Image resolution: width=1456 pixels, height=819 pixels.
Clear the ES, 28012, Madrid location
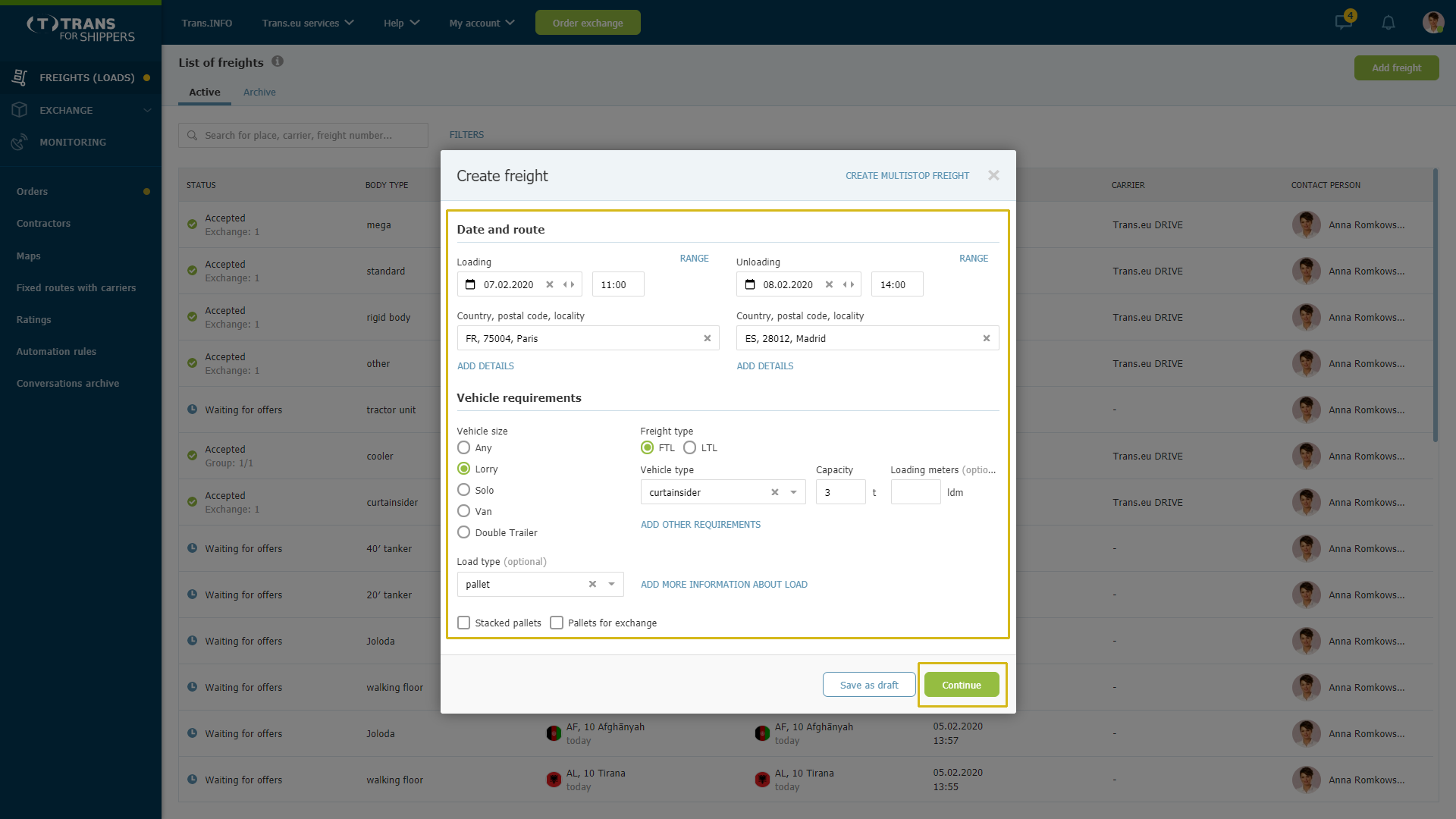click(x=987, y=338)
